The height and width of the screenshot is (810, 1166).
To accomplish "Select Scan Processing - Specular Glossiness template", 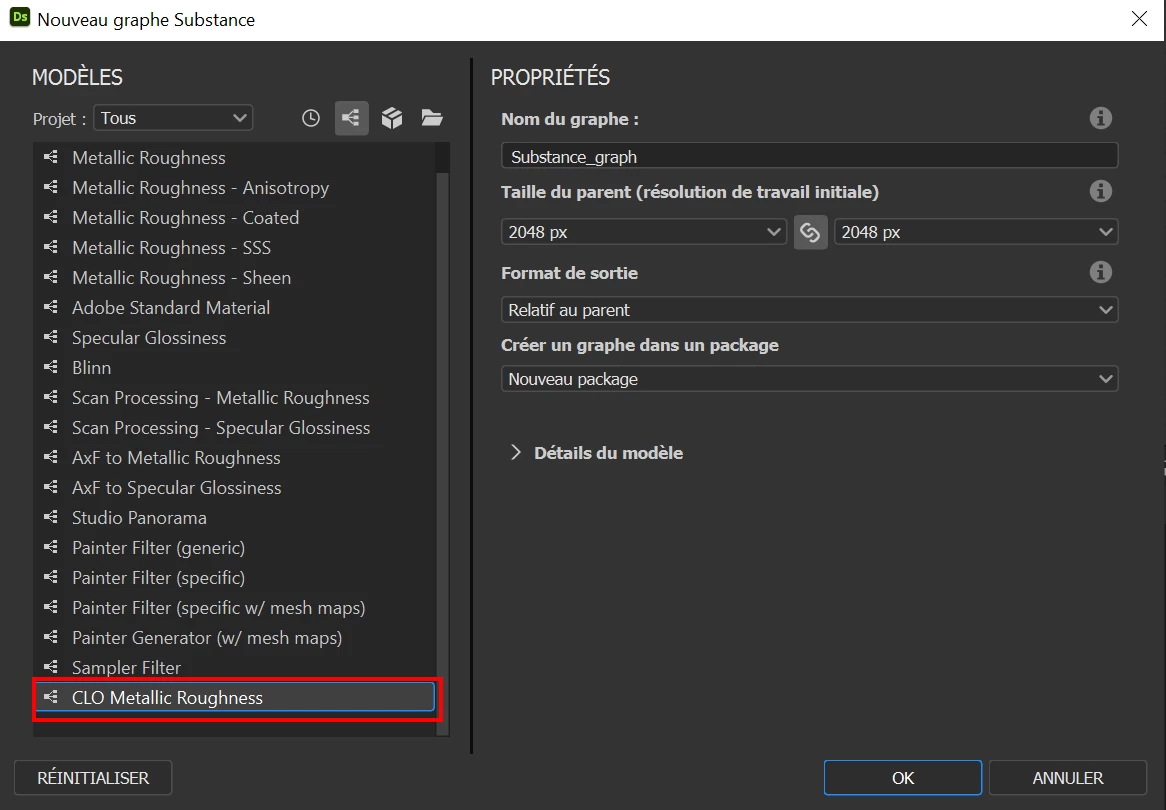I will (234, 428).
